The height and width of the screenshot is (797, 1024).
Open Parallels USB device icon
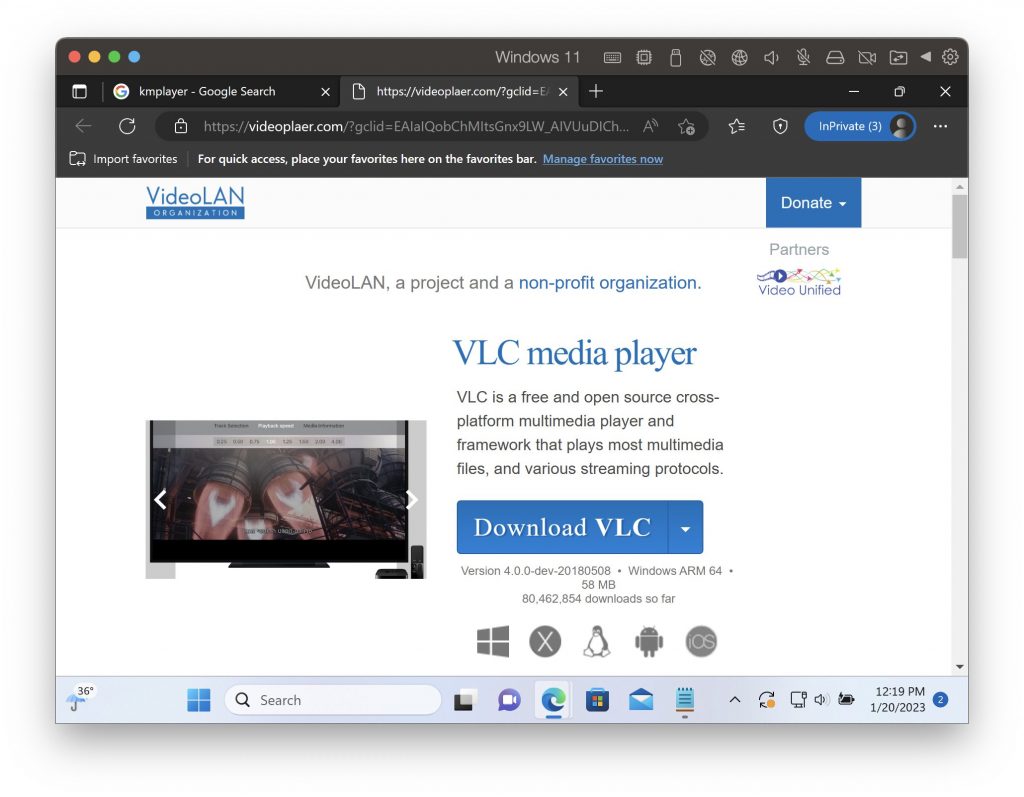[675, 57]
